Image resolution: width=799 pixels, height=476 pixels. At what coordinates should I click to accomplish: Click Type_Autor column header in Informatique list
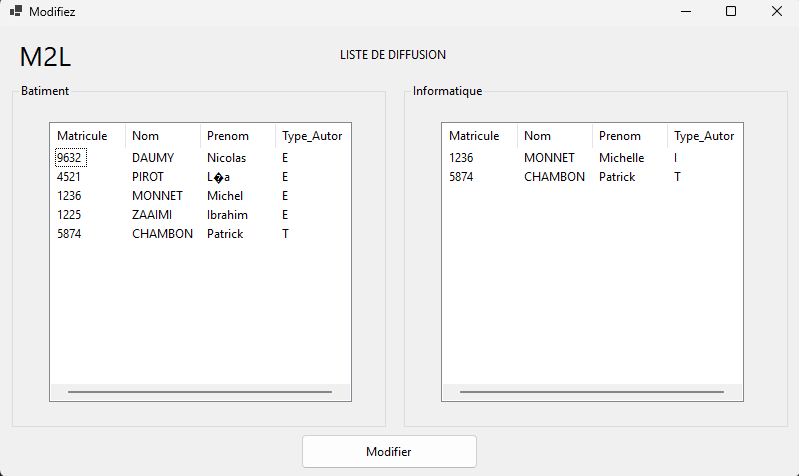coord(704,136)
